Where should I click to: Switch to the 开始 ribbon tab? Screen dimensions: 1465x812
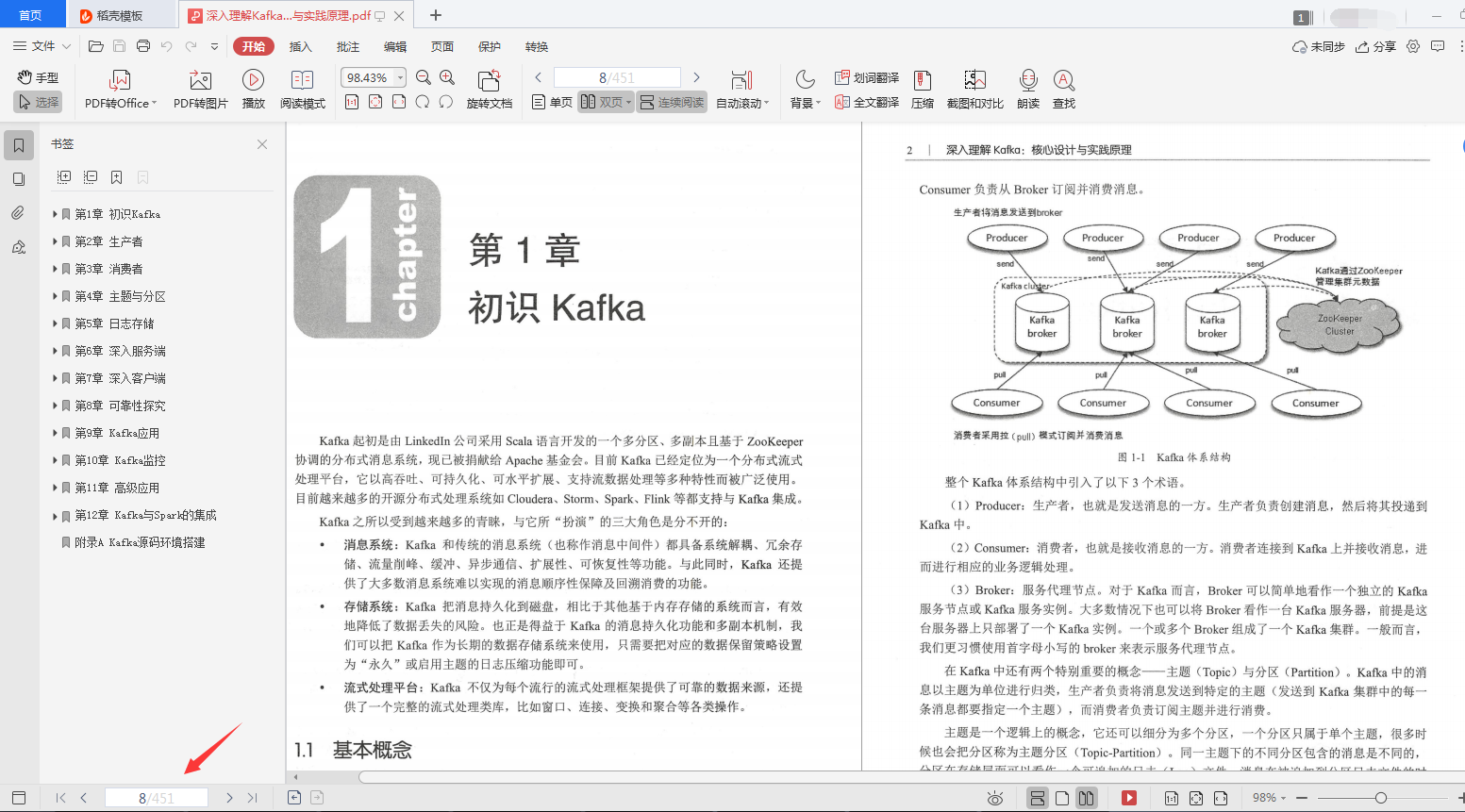254,46
